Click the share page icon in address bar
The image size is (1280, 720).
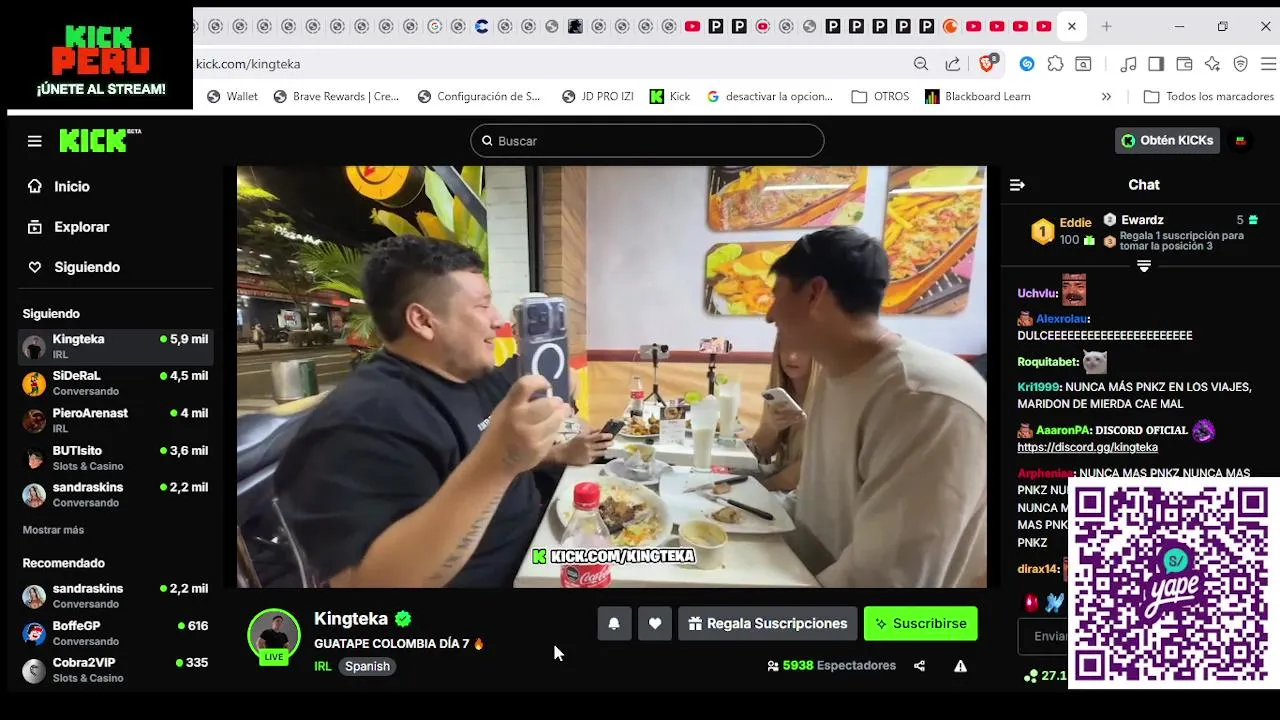(x=953, y=64)
